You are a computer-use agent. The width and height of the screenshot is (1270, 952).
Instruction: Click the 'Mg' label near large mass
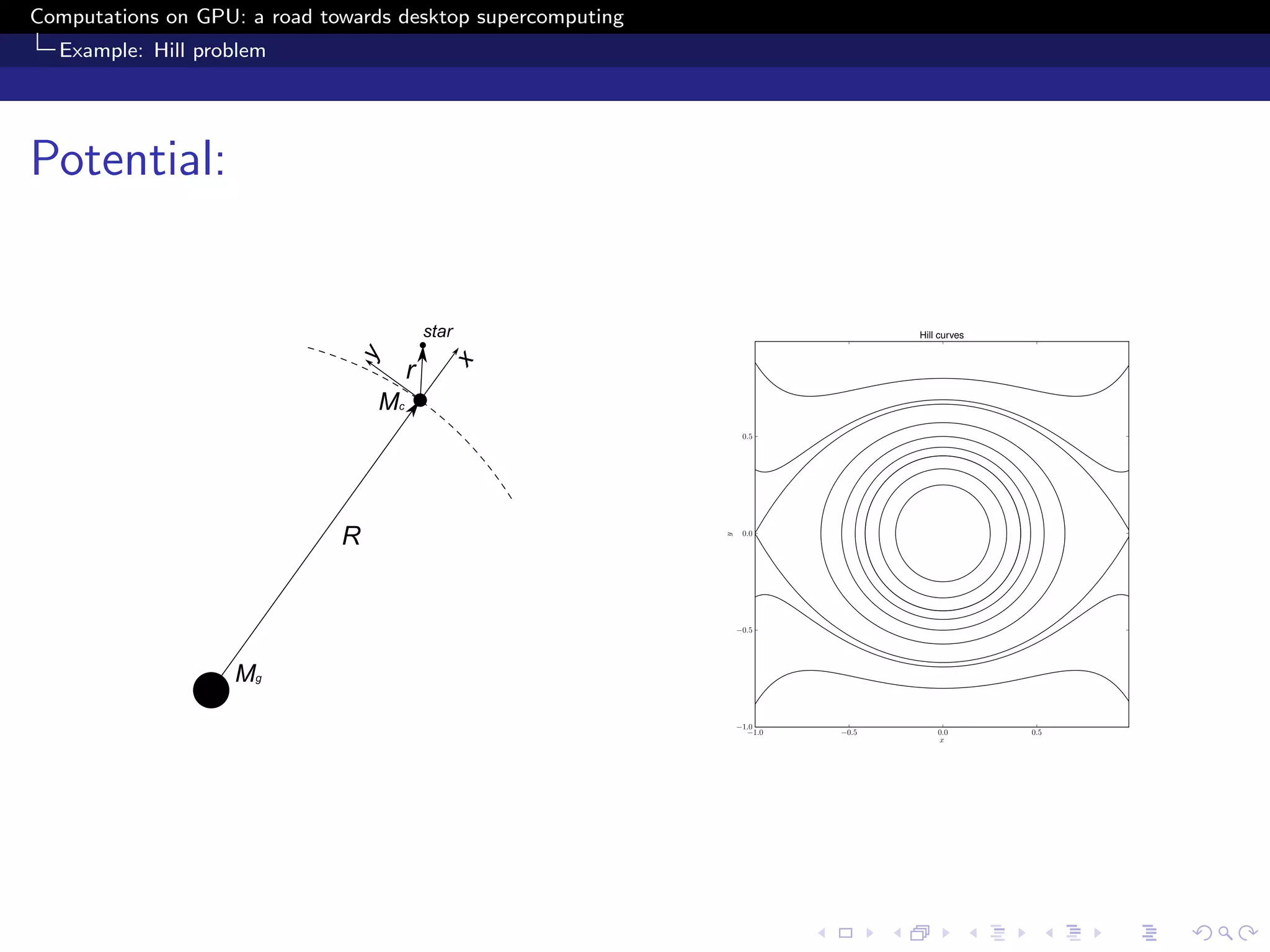tap(249, 674)
